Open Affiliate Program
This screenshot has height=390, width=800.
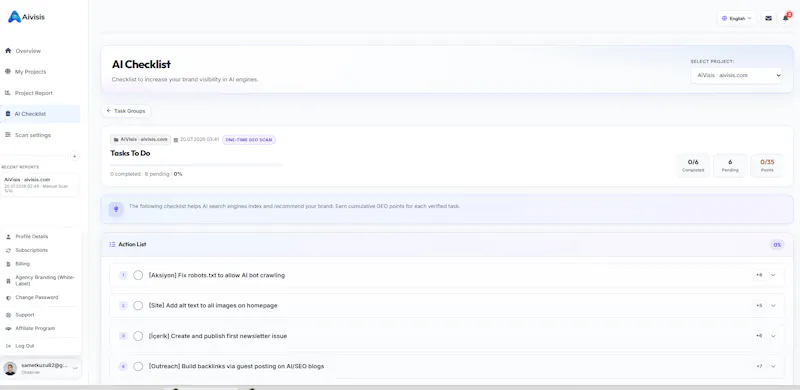35,328
